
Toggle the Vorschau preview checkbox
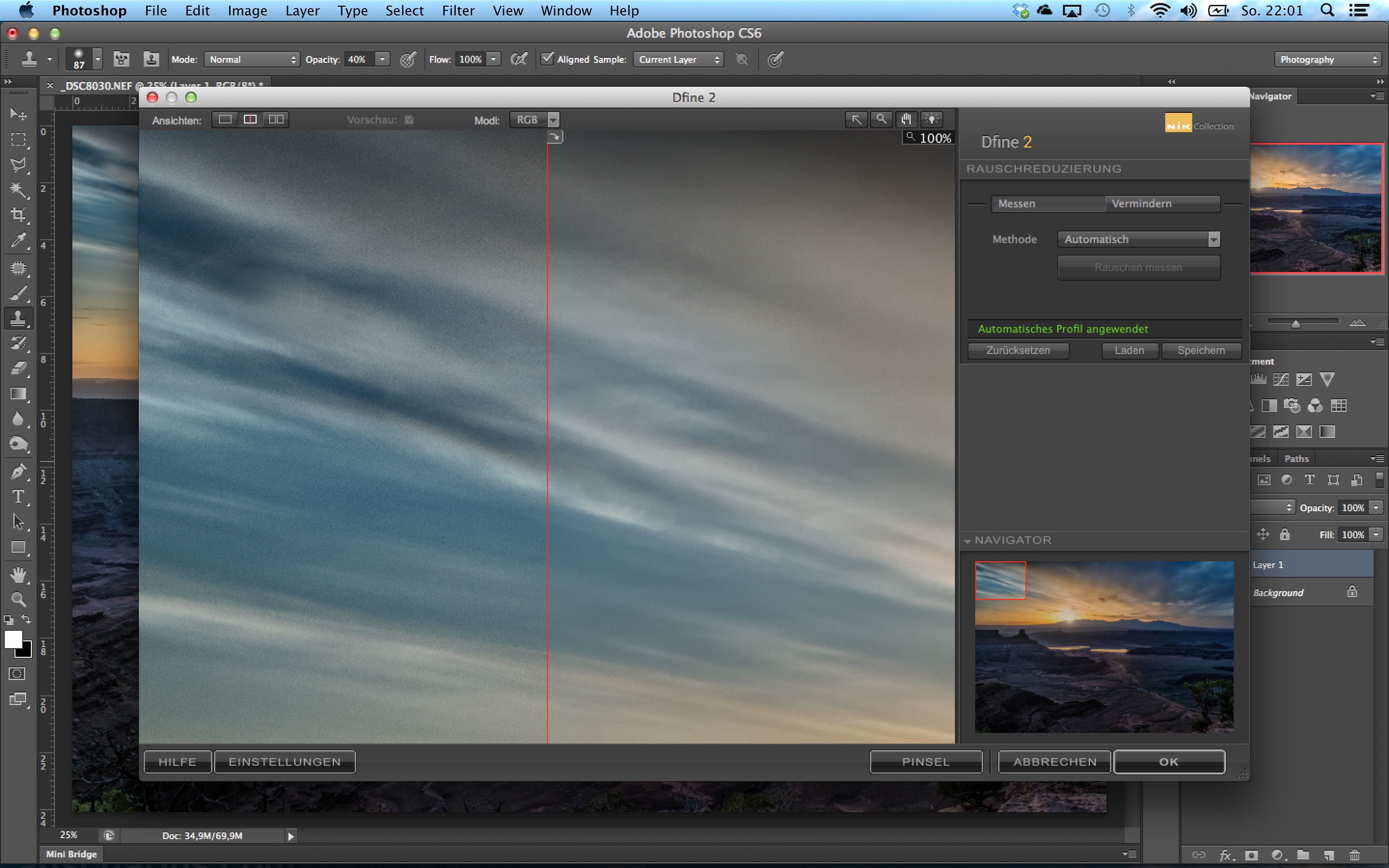click(409, 120)
